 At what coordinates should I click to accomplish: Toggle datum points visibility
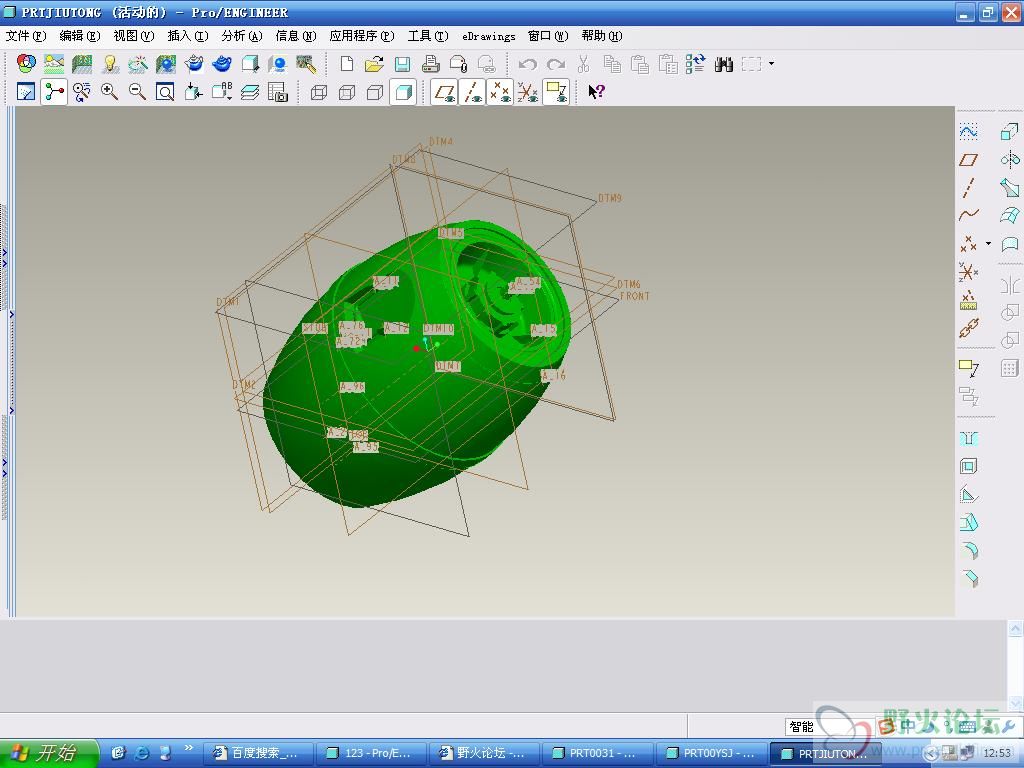coord(500,92)
